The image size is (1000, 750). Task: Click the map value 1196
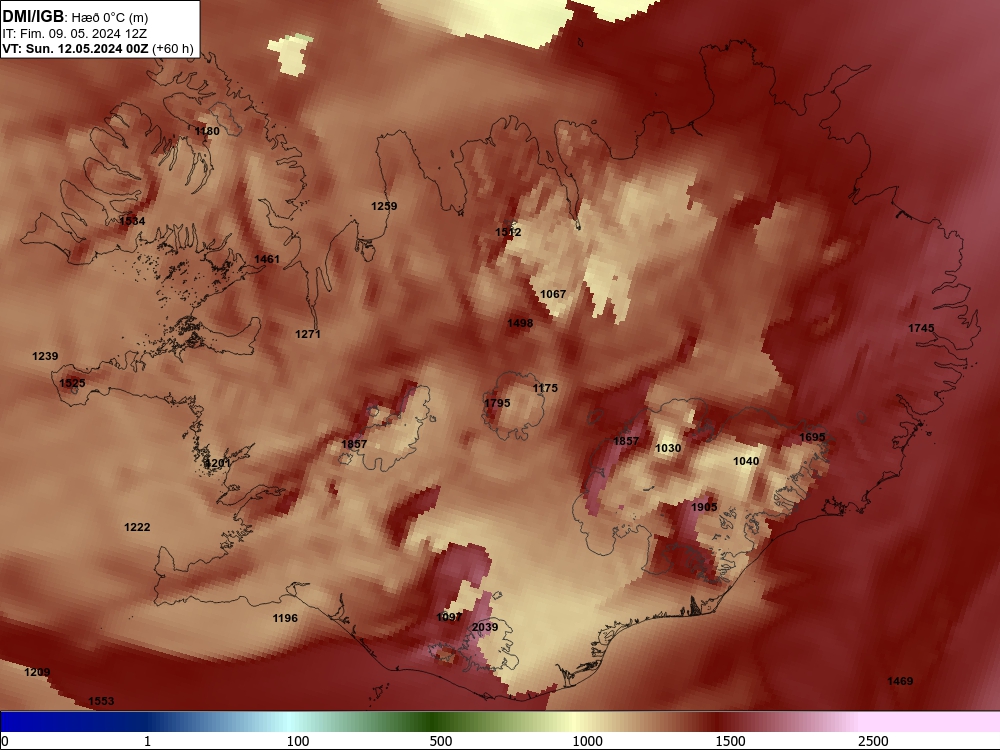pyautogui.click(x=285, y=618)
